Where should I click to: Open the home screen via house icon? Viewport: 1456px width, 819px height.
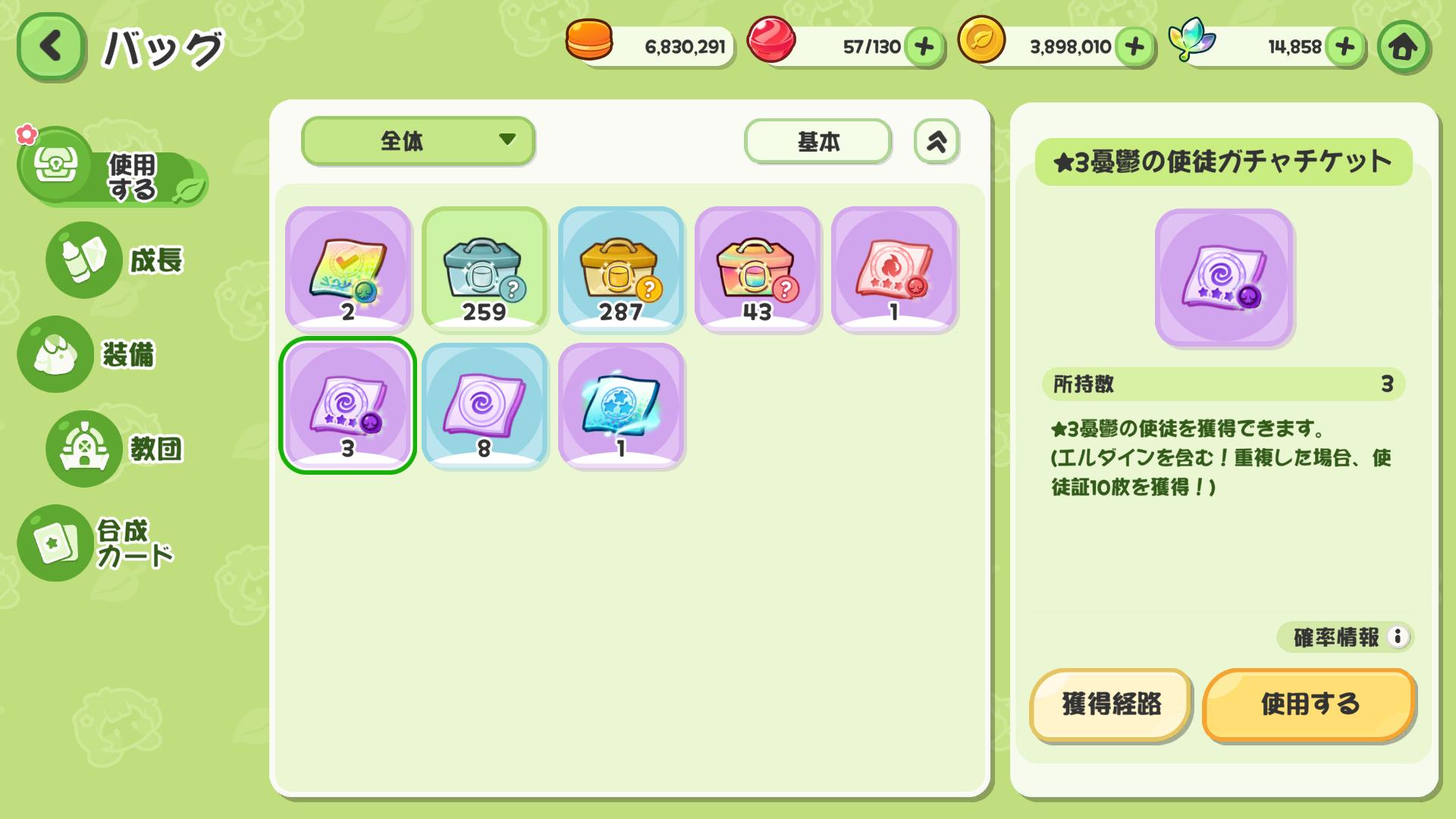[x=1403, y=47]
